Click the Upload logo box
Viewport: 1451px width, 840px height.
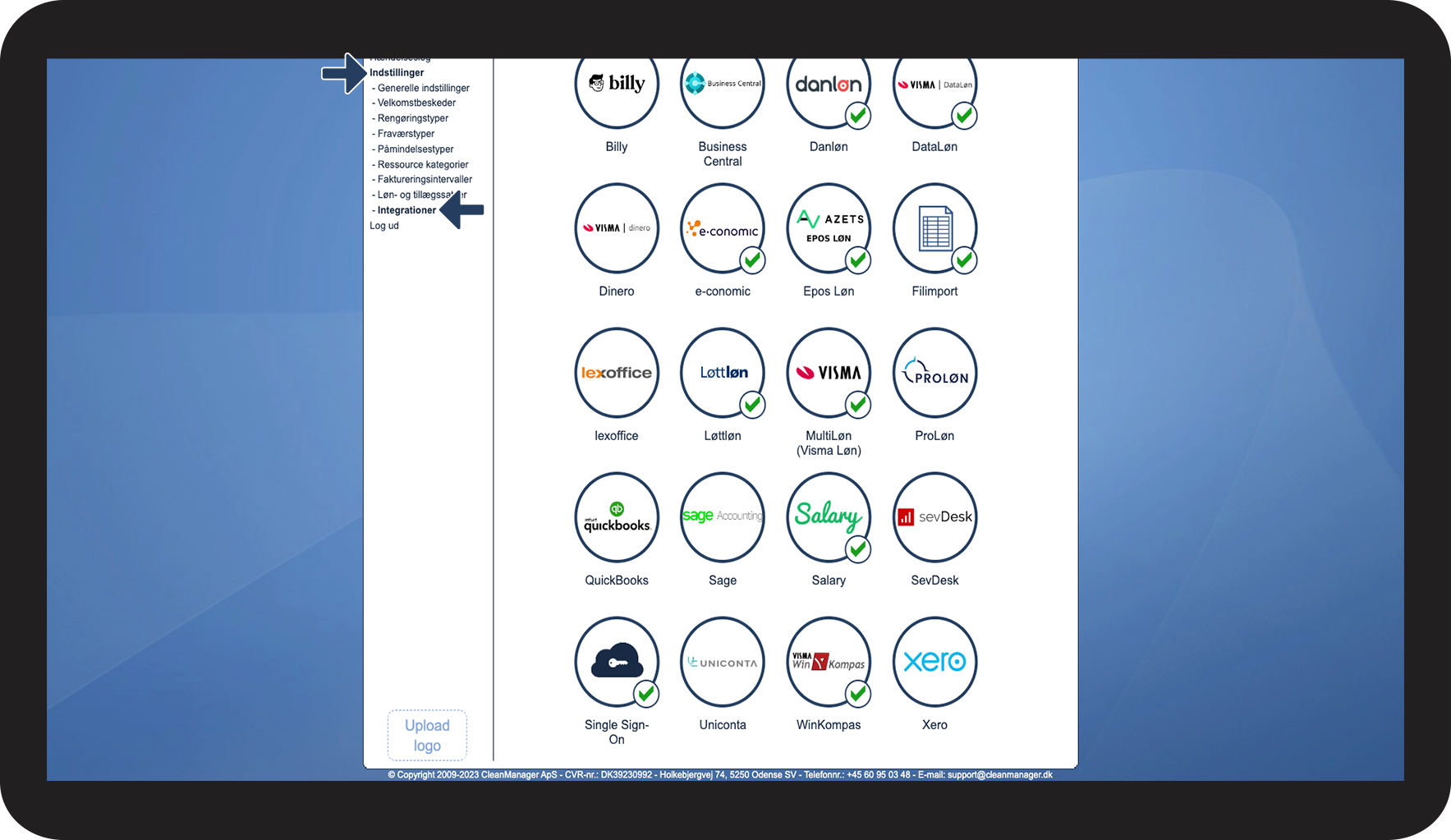(x=427, y=735)
